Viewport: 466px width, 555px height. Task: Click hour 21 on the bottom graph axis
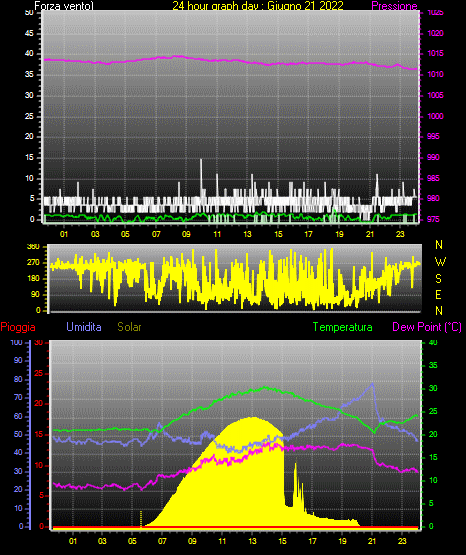[372, 541]
